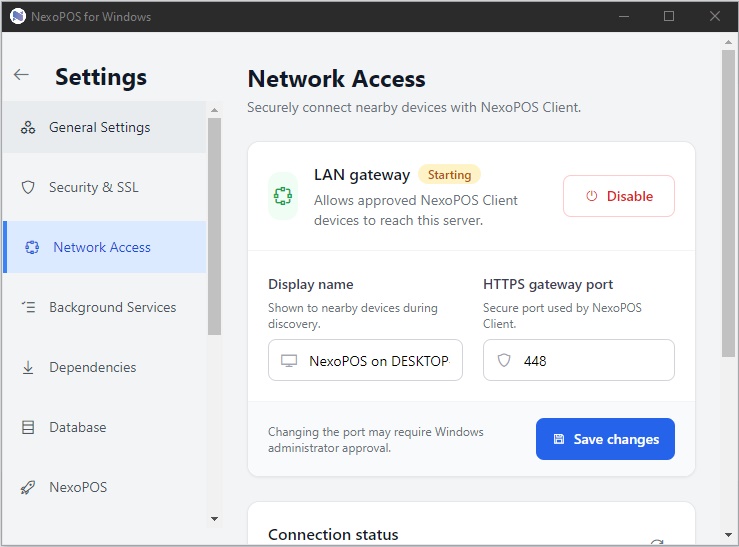Click the main page scrollbar thumb
739x547 pixels.
(x=728, y=204)
